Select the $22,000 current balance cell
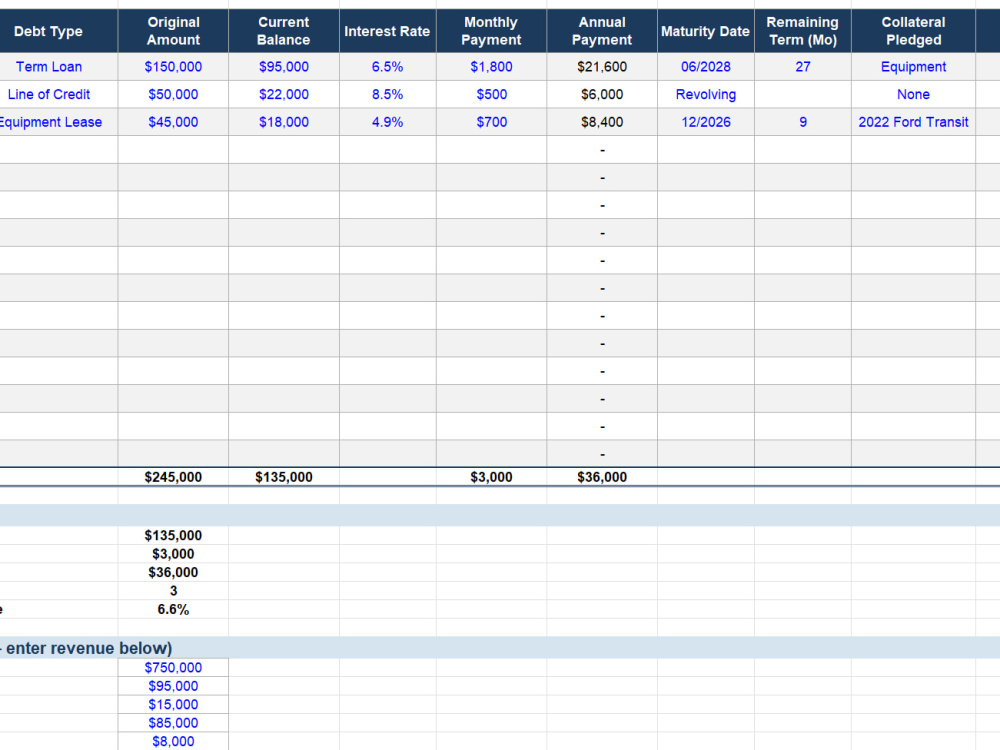This screenshot has width=1000, height=750. [x=284, y=94]
